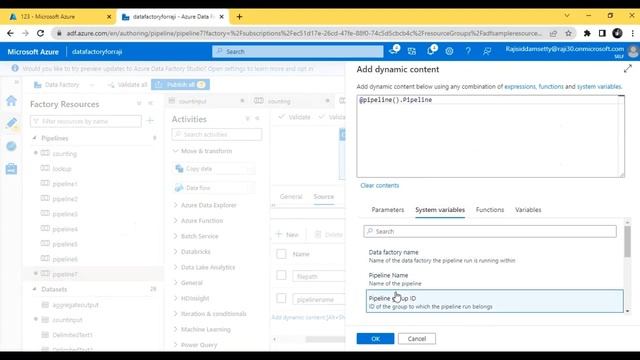The image size is (640, 360).
Task: Tick the checkbox for the pipelinename row
Action: pyautogui.click(x=281, y=298)
